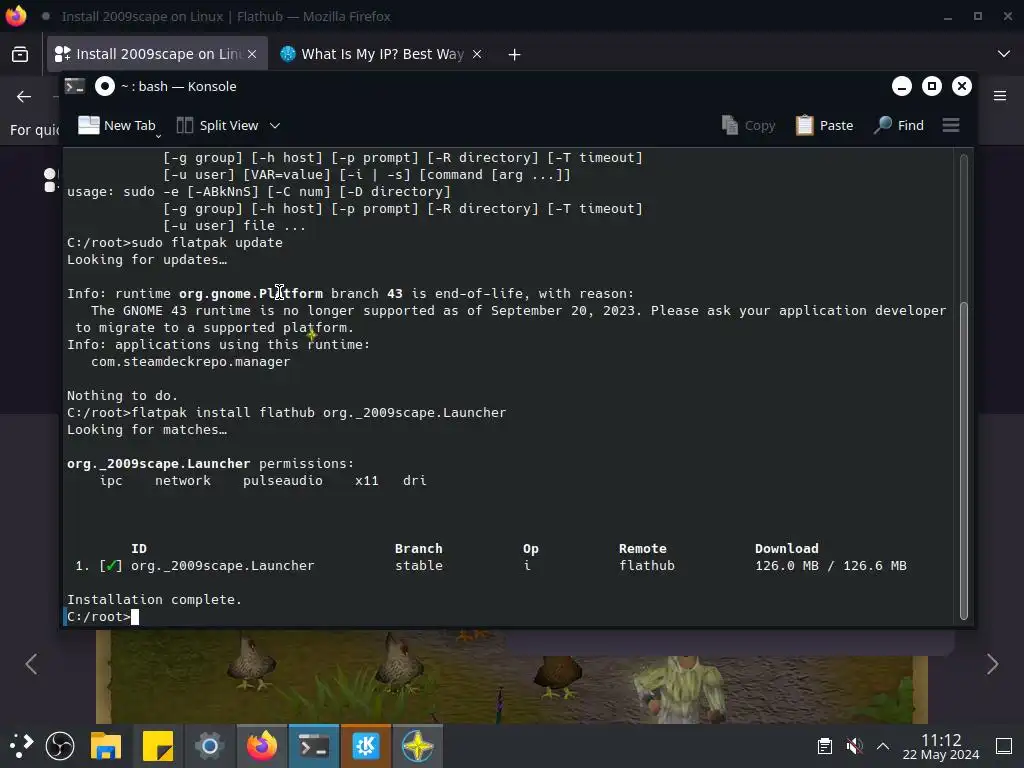
Task: Show previous screenshot in Flathub carousel
Action: tap(31, 664)
